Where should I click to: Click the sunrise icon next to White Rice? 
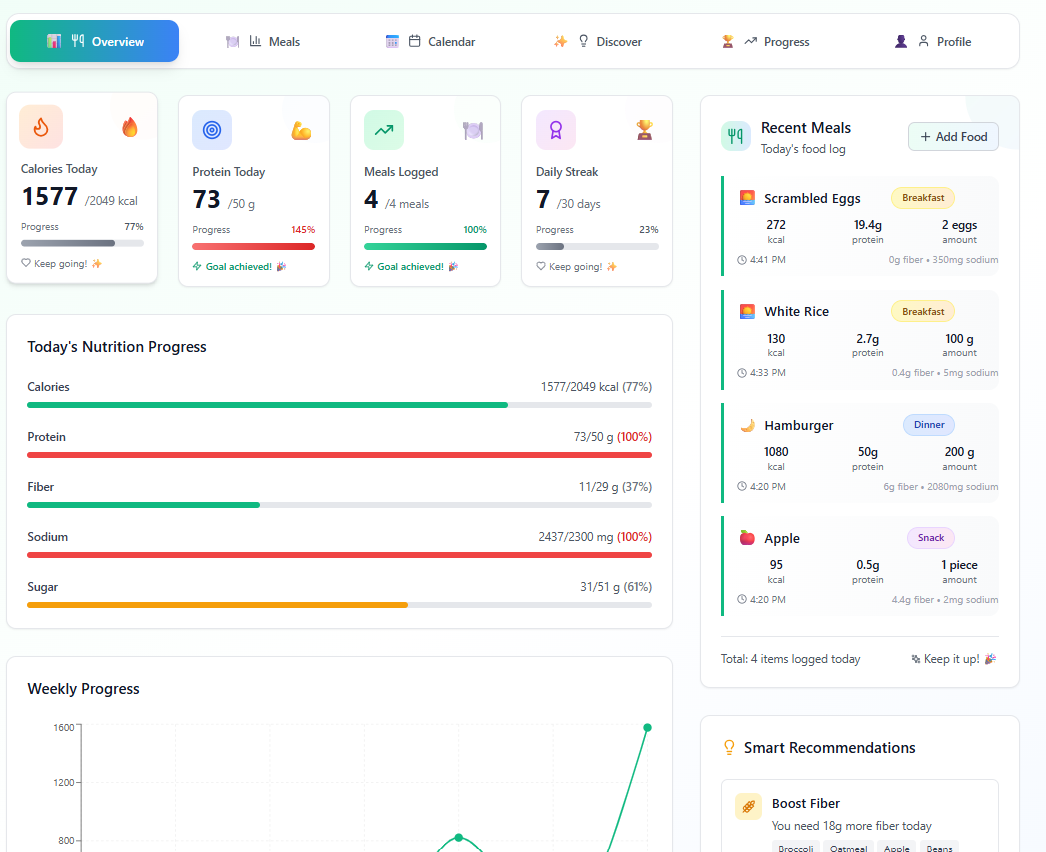747,311
